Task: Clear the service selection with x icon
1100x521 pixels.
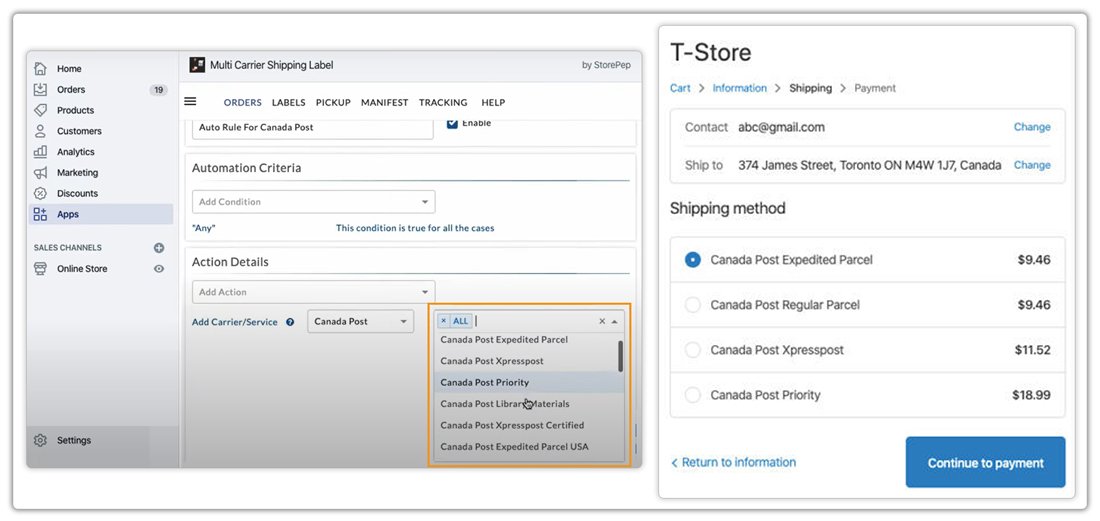Action: tap(602, 321)
